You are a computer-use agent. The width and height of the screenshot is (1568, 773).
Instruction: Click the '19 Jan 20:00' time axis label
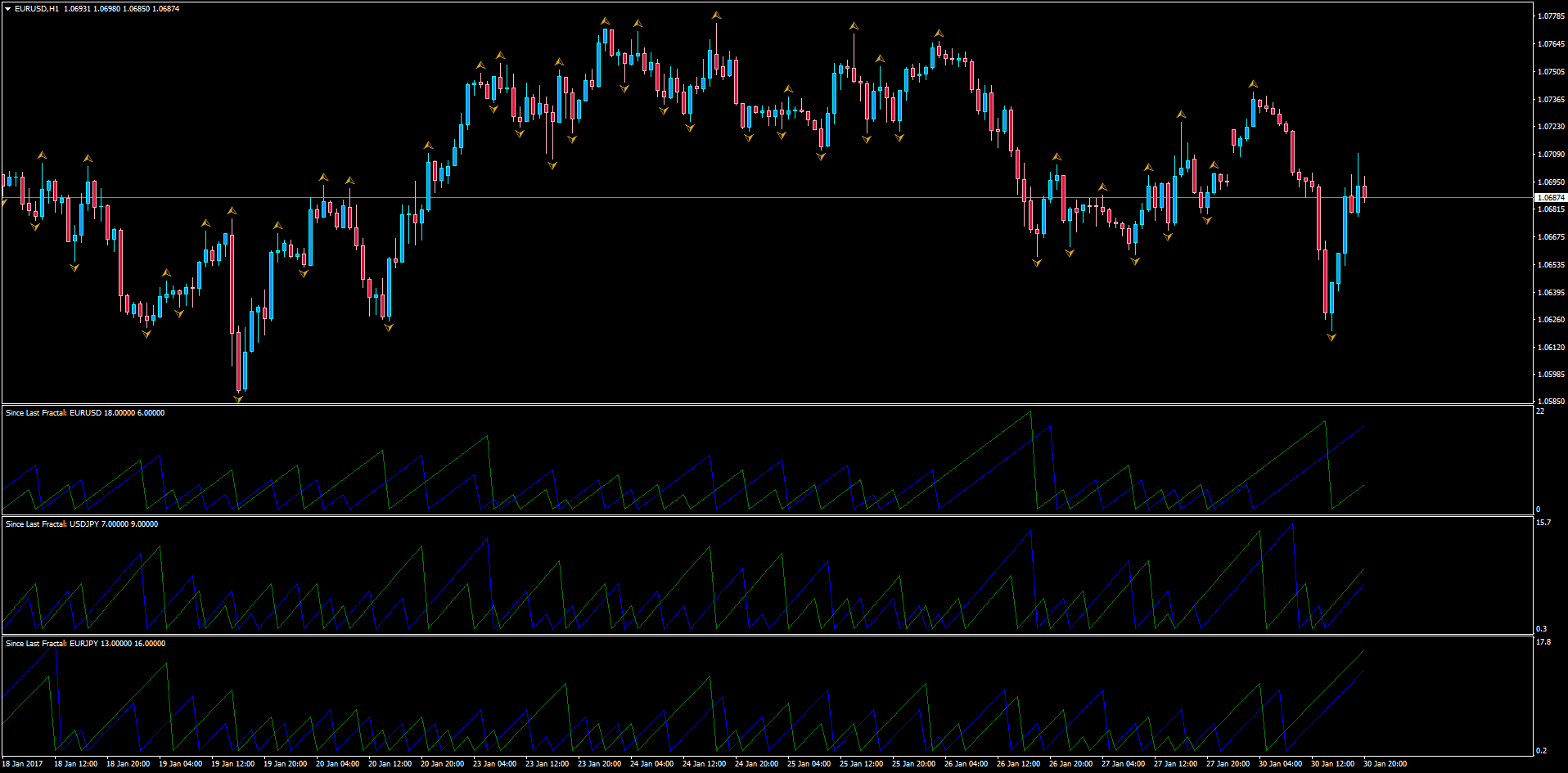[x=286, y=764]
